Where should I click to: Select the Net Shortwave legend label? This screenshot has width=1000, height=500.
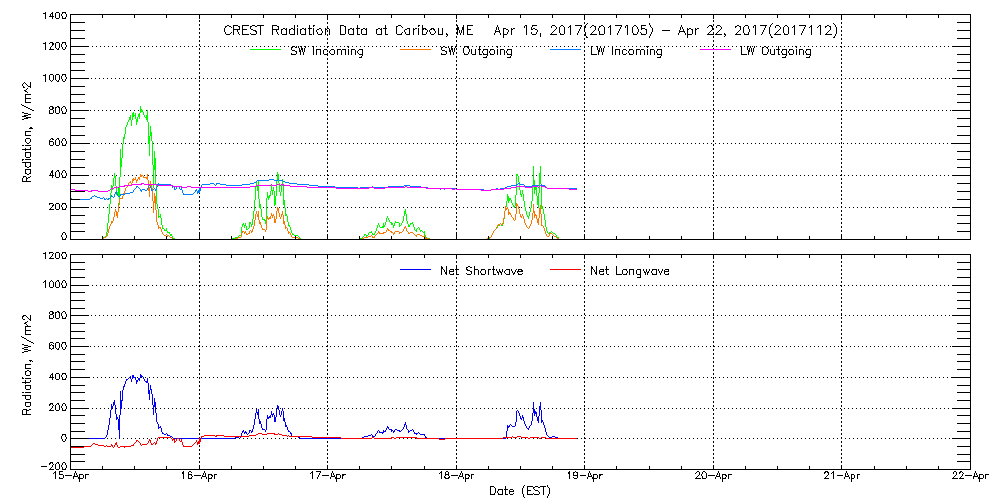tap(481, 271)
